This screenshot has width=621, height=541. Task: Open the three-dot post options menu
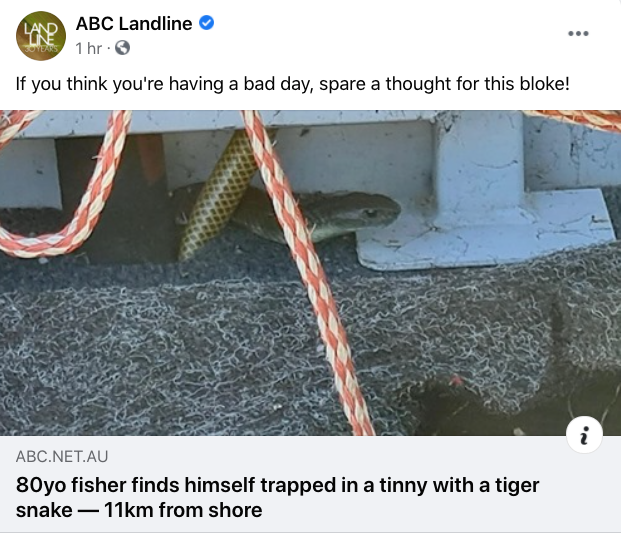[578, 34]
